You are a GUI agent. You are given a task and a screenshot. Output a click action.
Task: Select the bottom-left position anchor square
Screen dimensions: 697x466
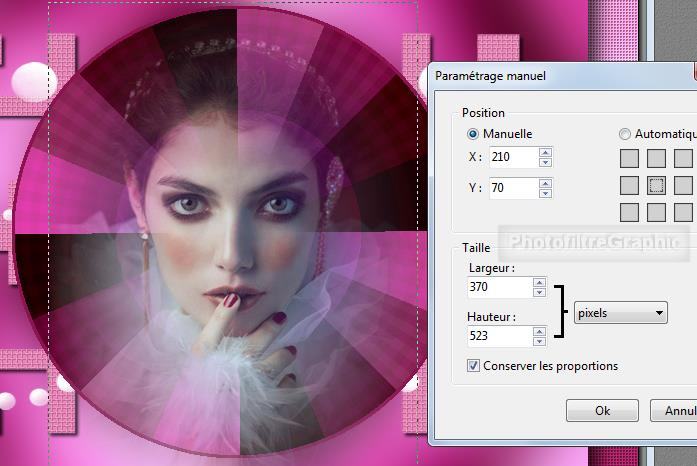[x=630, y=212]
